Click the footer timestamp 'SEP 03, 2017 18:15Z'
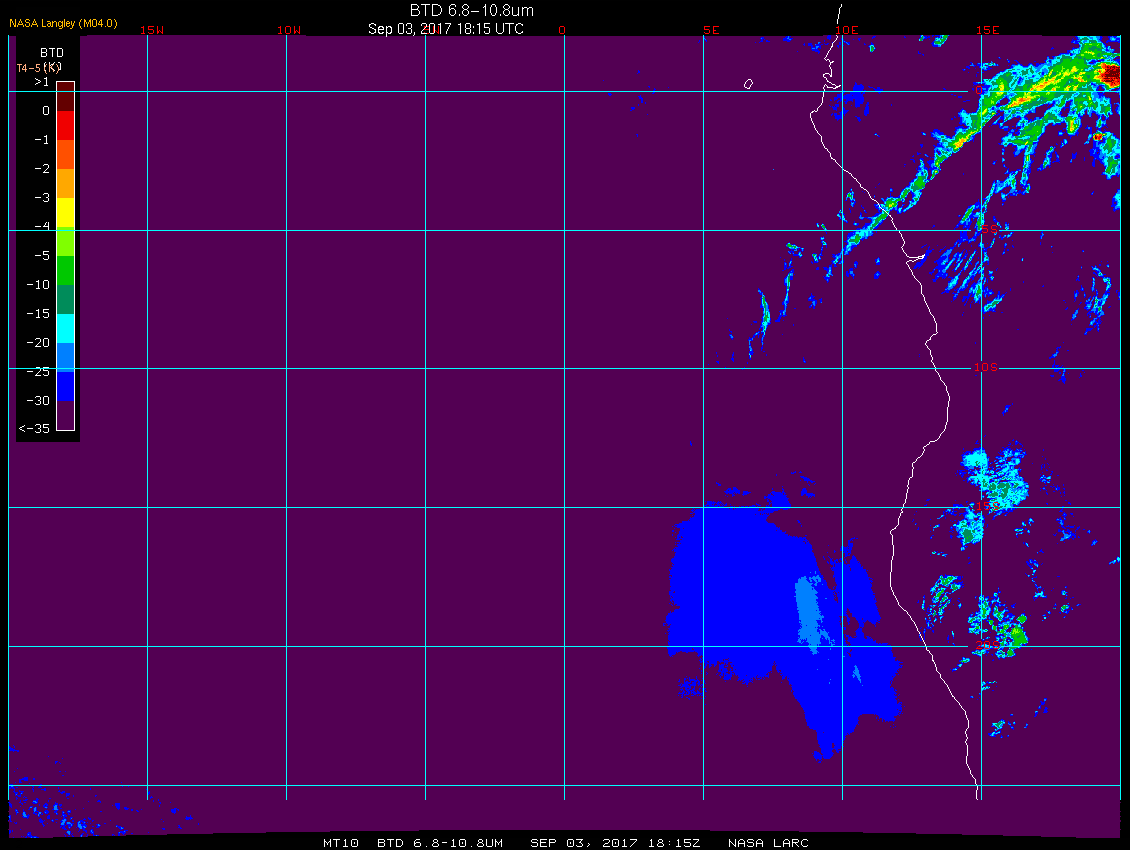The image size is (1130, 850). point(615,843)
